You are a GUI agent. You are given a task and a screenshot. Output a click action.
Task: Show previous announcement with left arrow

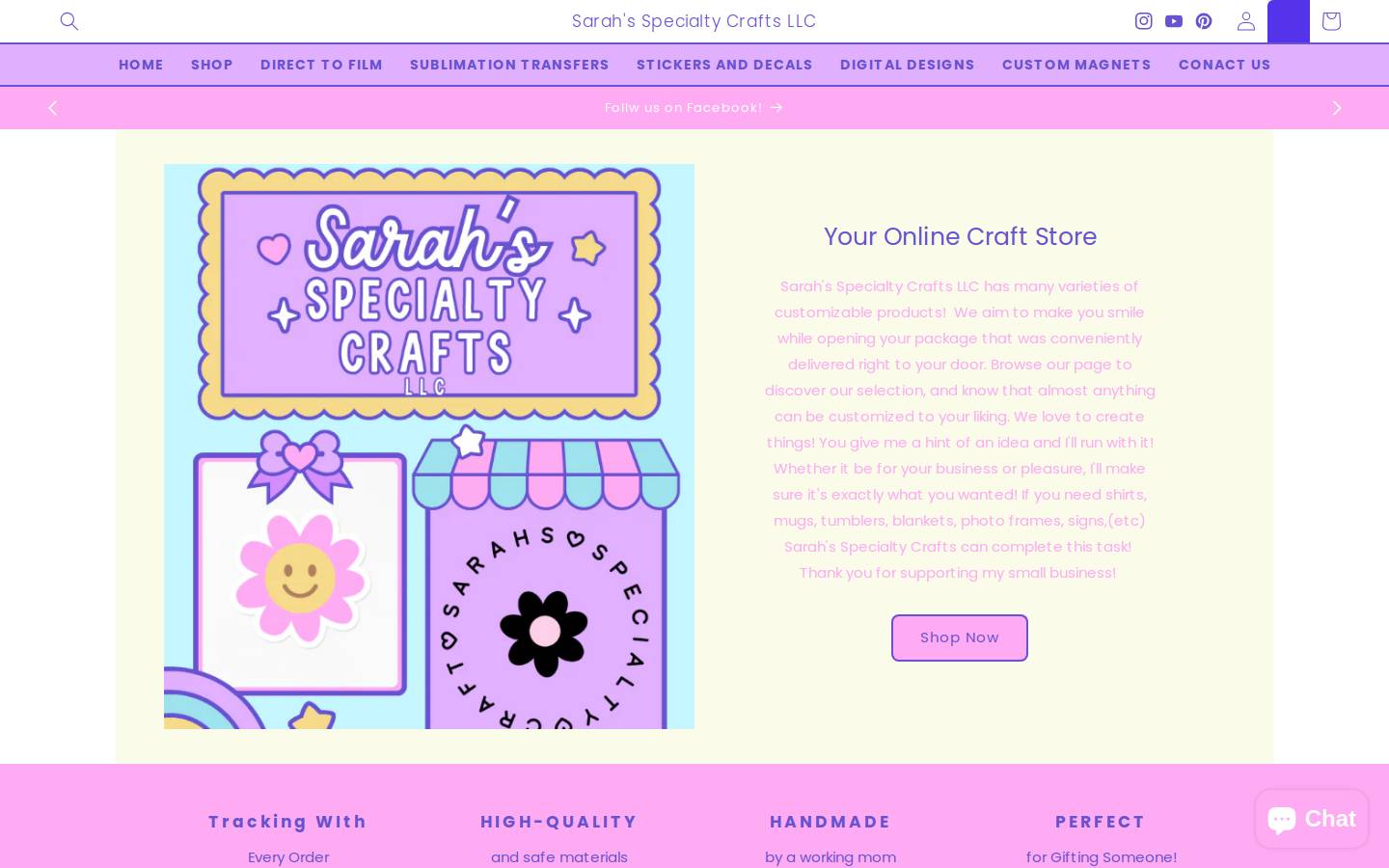(x=53, y=108)
